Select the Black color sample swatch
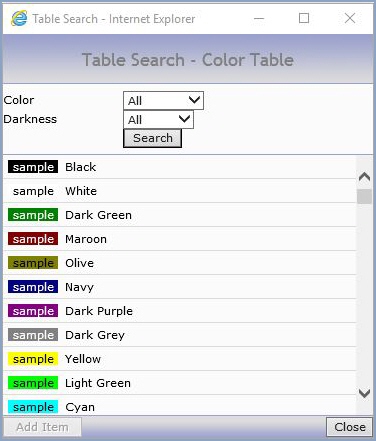This screenshot has height=441, width=376. point(33,167)
